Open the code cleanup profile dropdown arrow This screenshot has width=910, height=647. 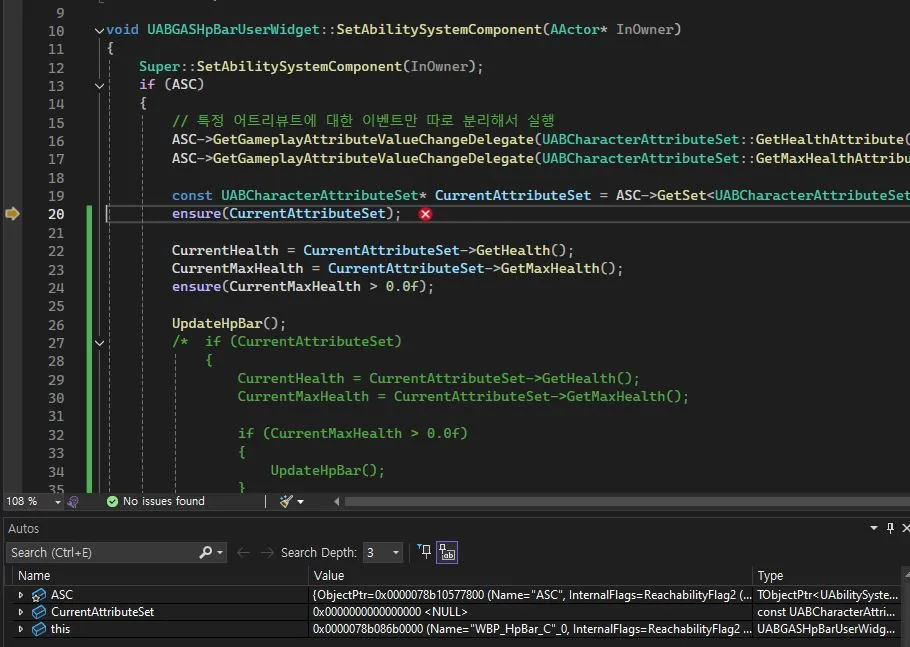301,502
